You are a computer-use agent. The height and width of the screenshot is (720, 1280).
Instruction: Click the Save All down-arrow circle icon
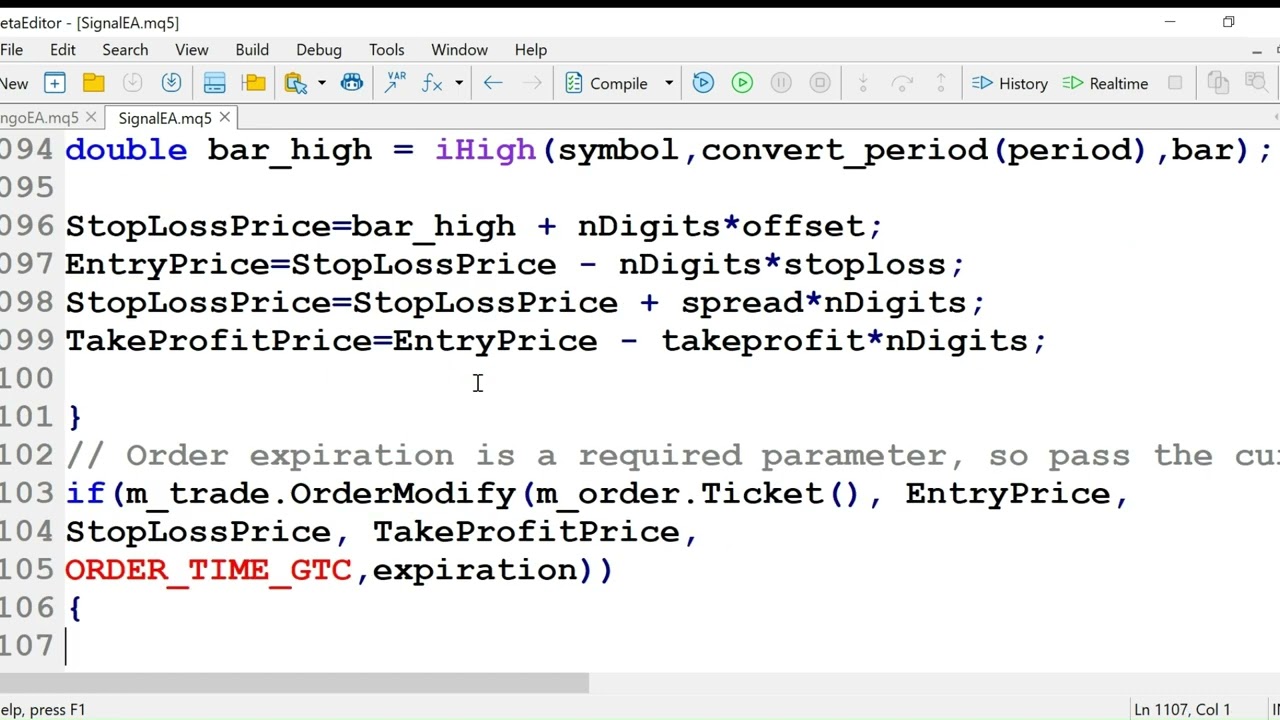tap(171, 83)
